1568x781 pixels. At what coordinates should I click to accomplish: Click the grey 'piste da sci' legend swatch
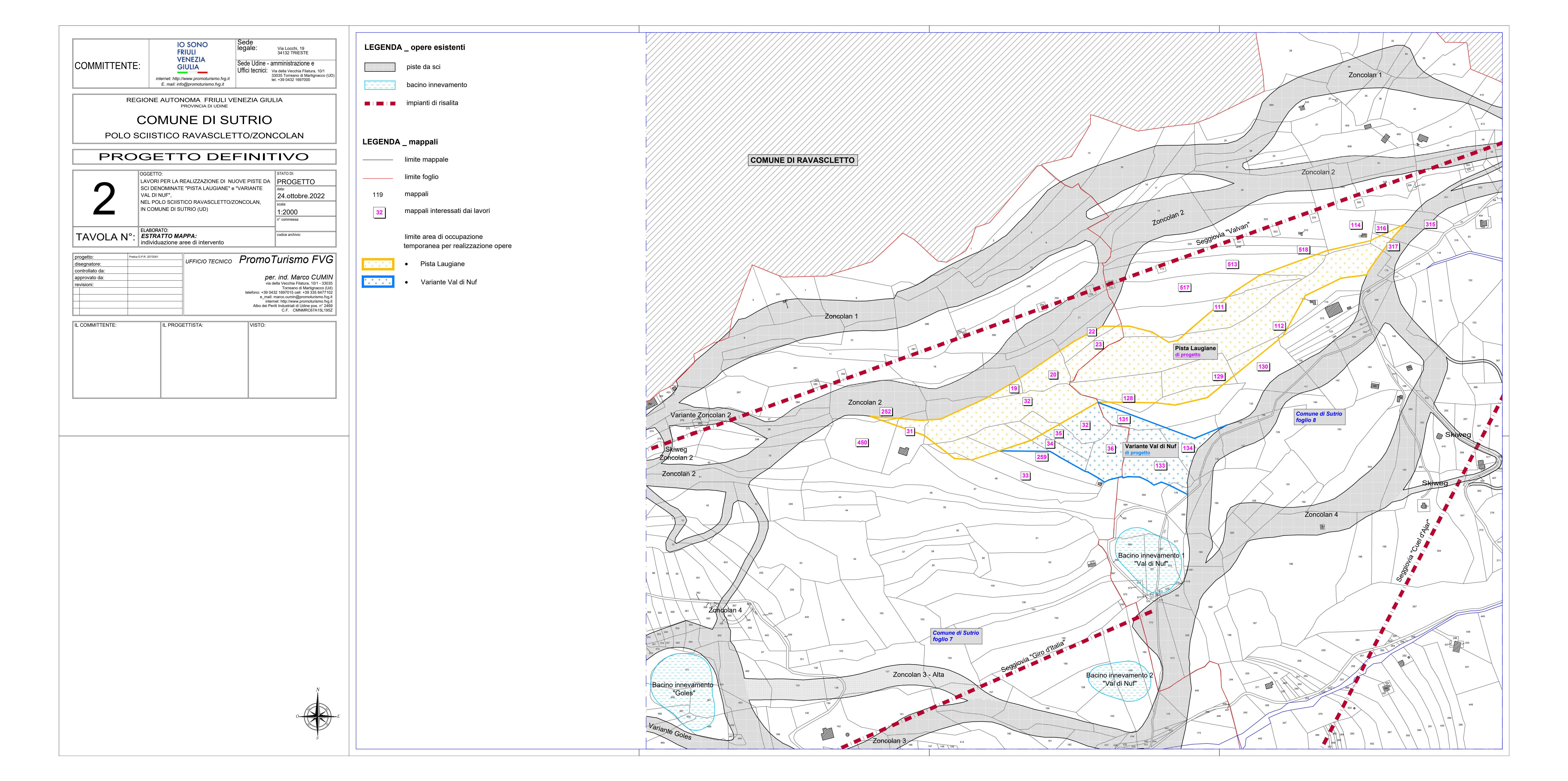tap(379, 67)
